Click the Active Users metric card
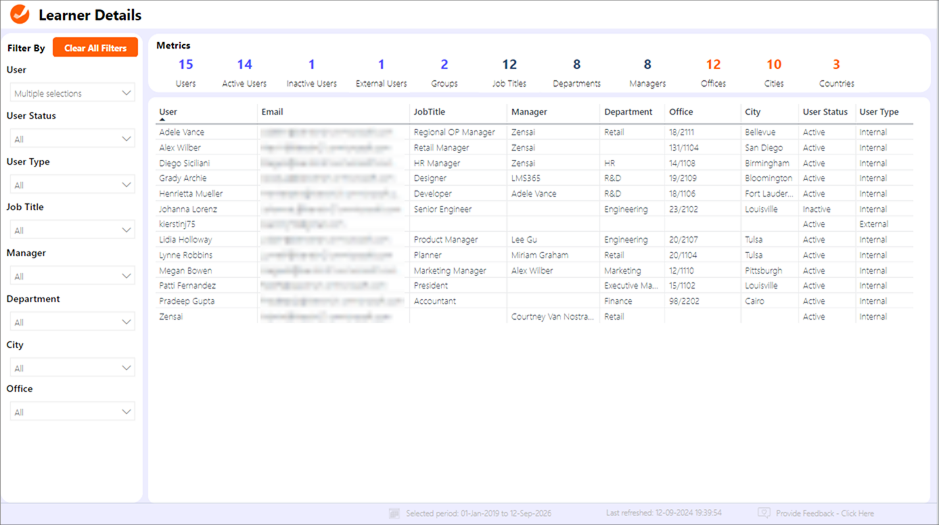 click(x=244, y=72)
